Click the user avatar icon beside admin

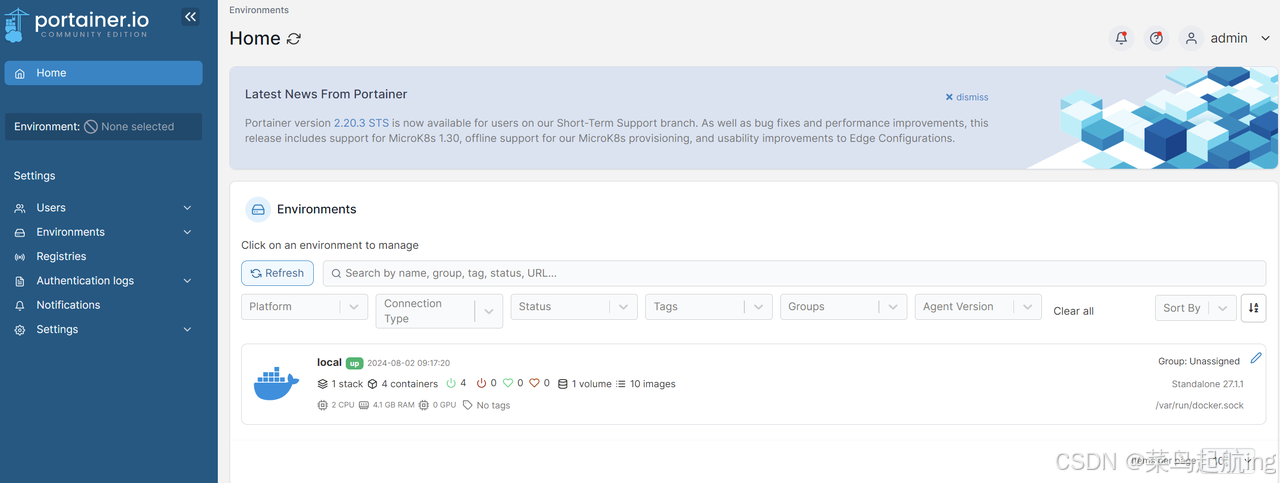pos(1191,38)
